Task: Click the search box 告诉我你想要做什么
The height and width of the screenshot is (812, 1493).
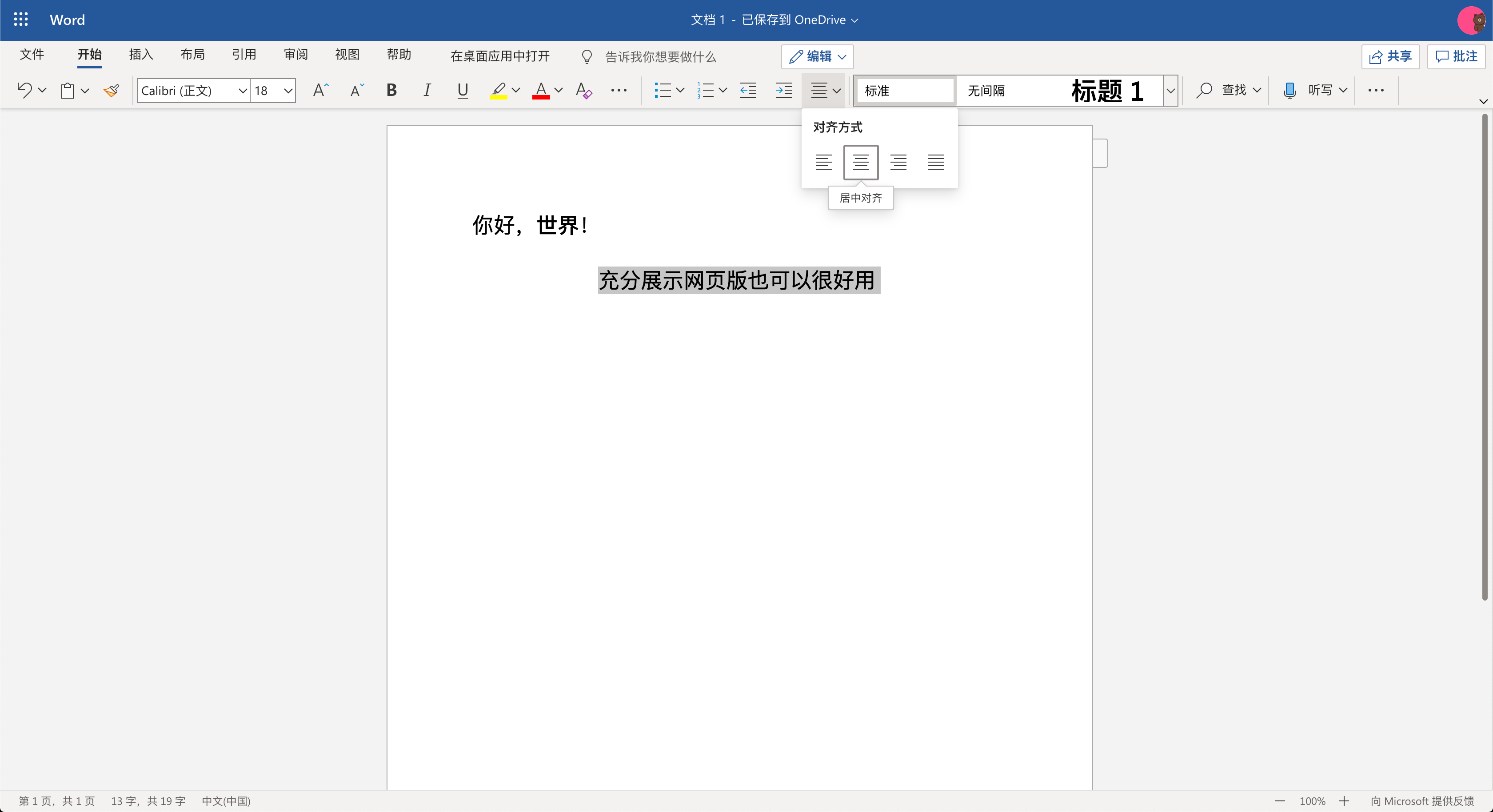Action: [660, 57]
